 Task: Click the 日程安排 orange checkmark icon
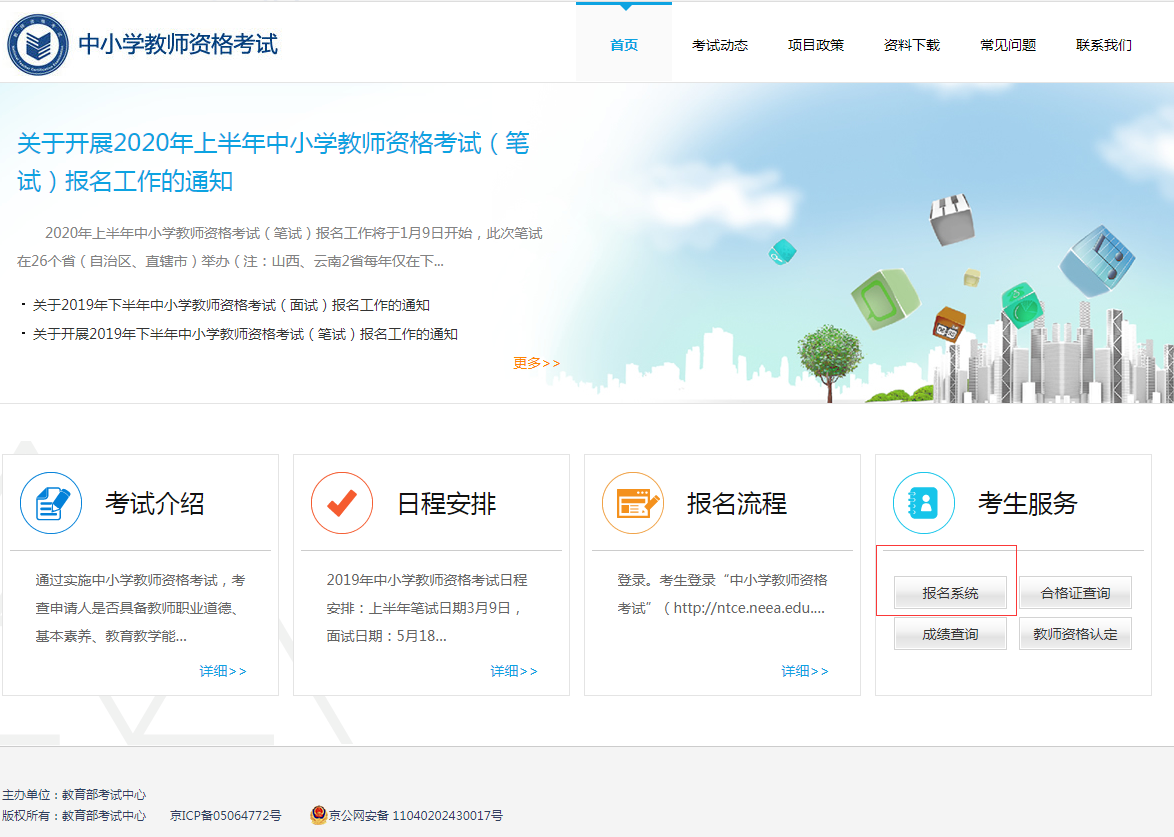[341, 503]
